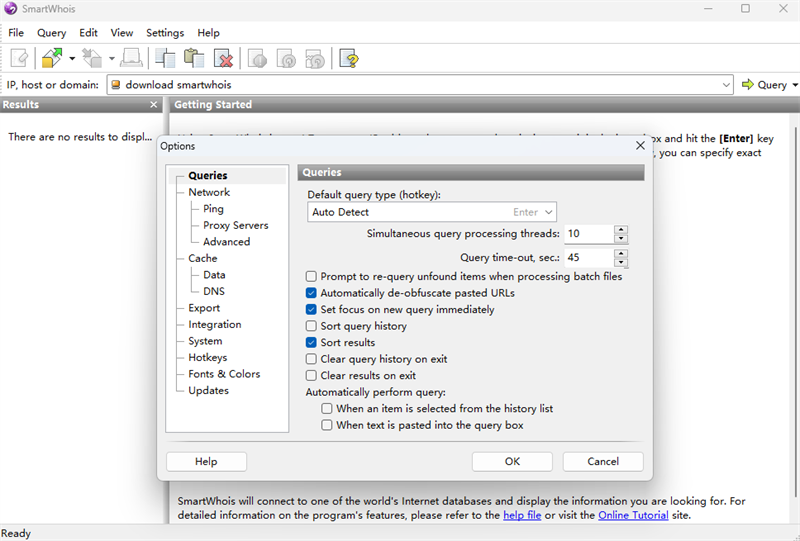Click the Paste clipboard toolbar icon
Viewport: 800px width, 541px height.
pos(194,59)
